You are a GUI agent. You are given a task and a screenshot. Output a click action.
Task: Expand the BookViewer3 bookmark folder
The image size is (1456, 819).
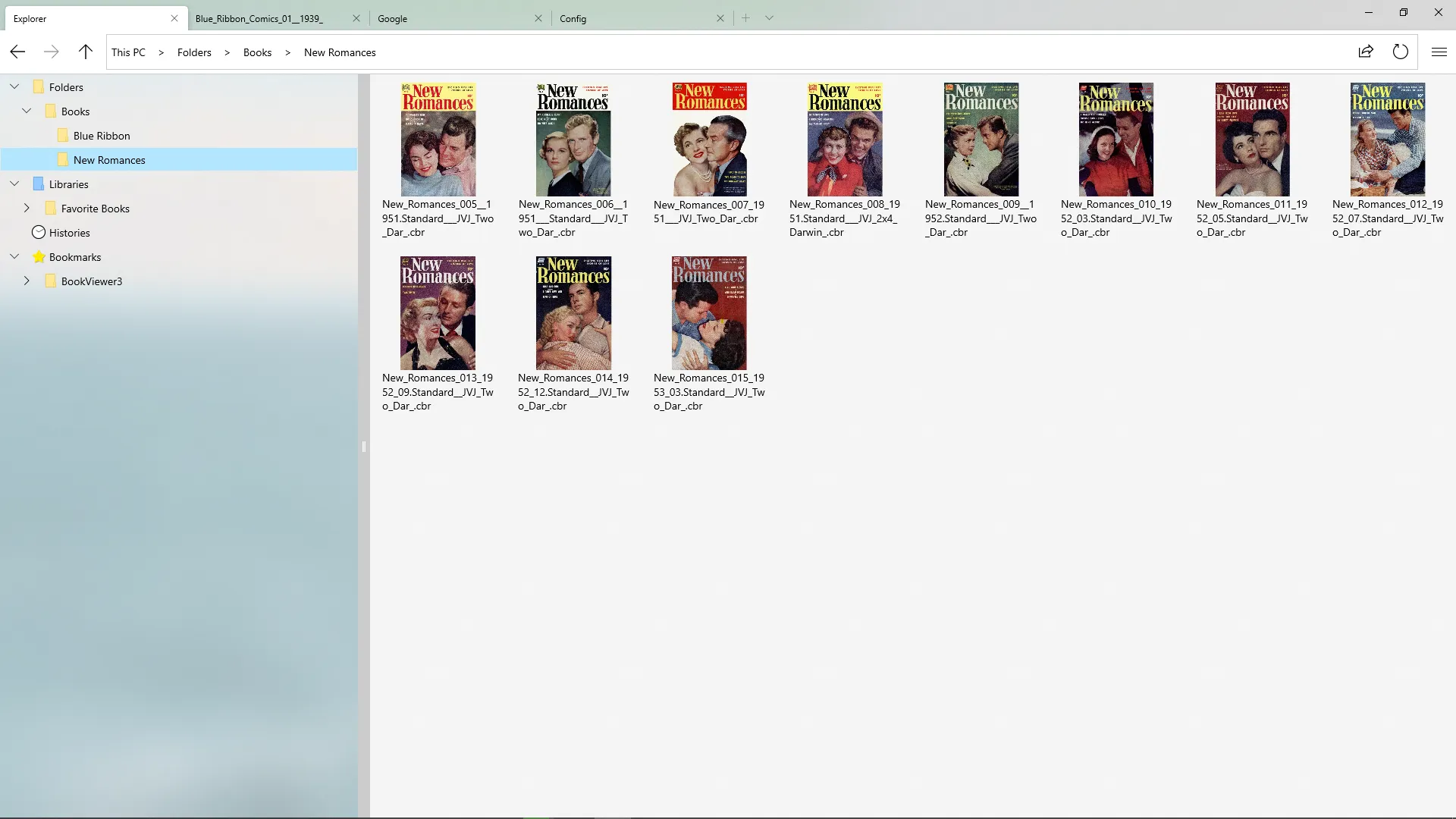tap(27, 281)
